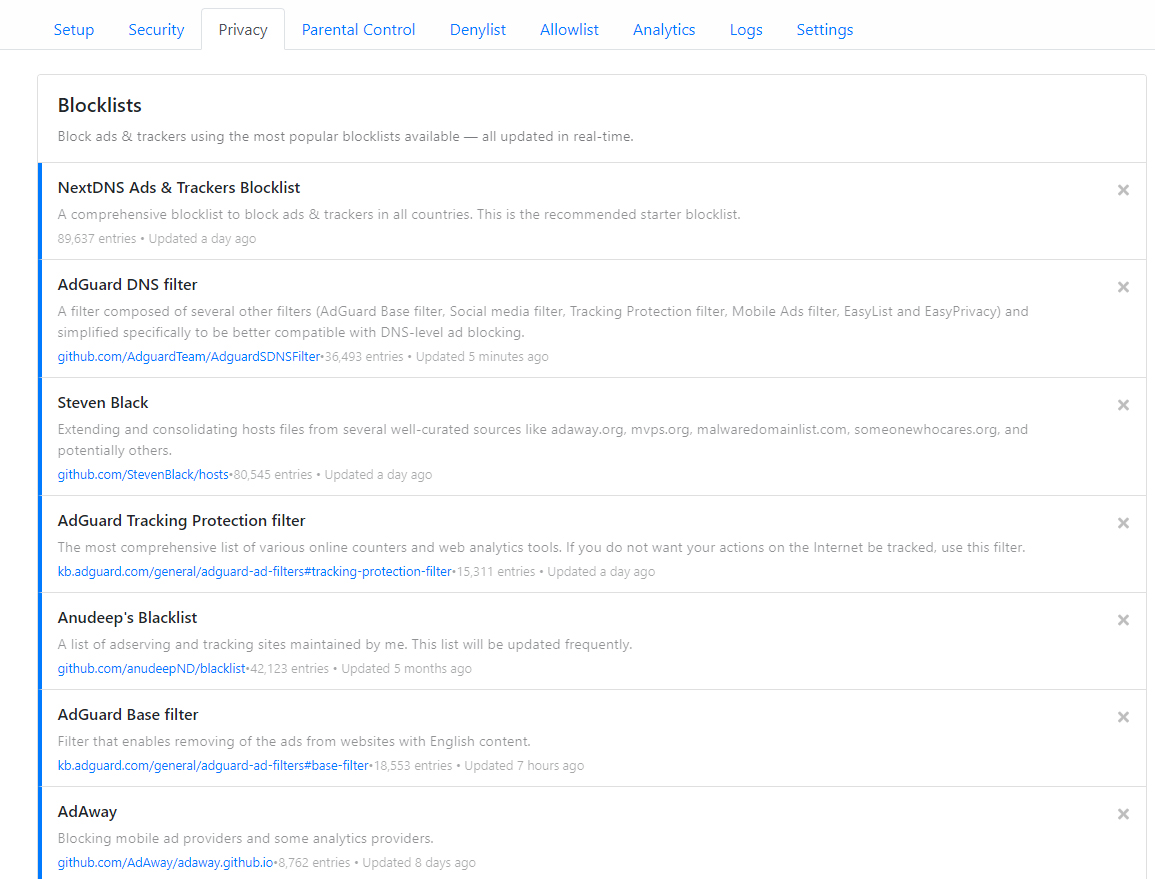Viewport: 1155px width, 879px height.
Task: Switch to the Security tab
Action: tap(156, 30)
